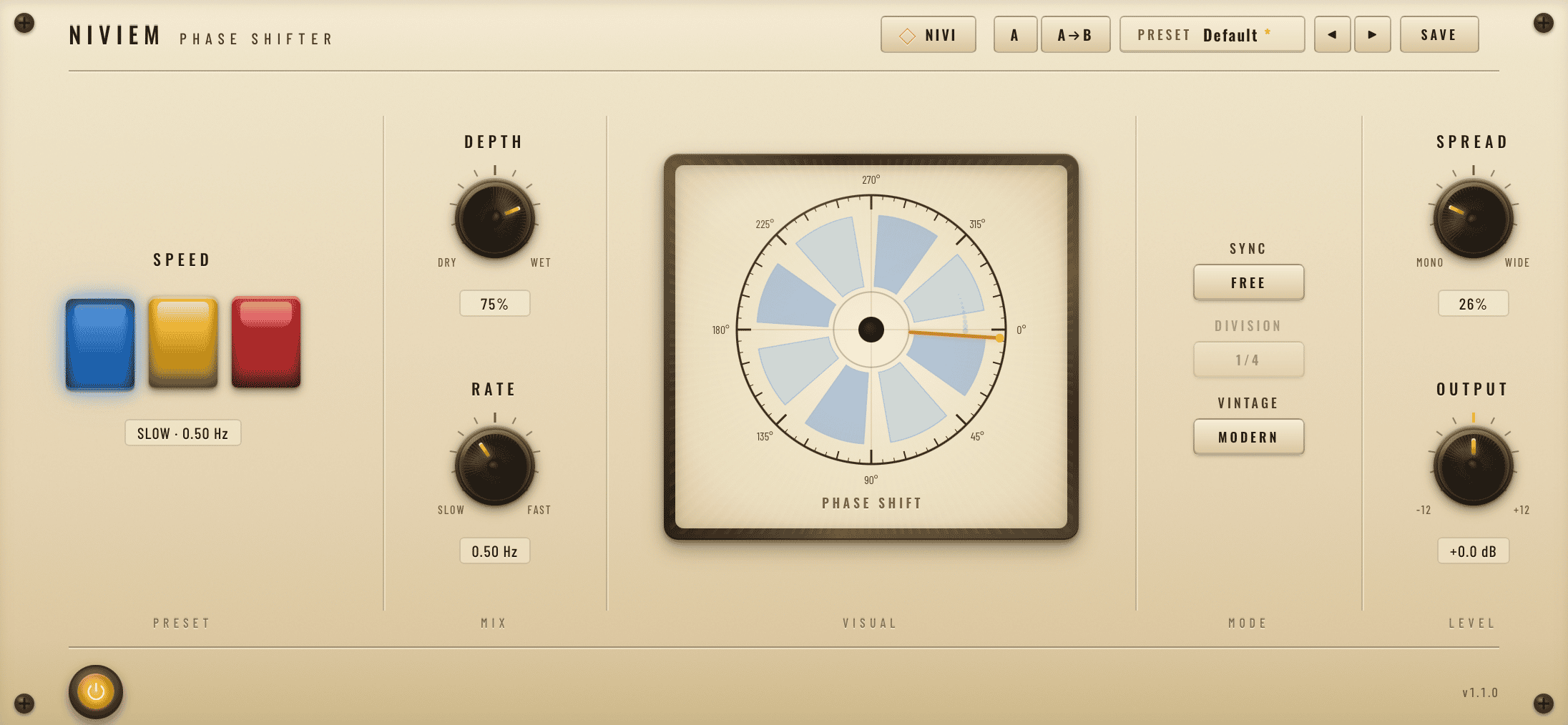The height and width of the screenshot is (725, 1568).
Task: Click the orange phase needle handle
Action: point(999,337)
